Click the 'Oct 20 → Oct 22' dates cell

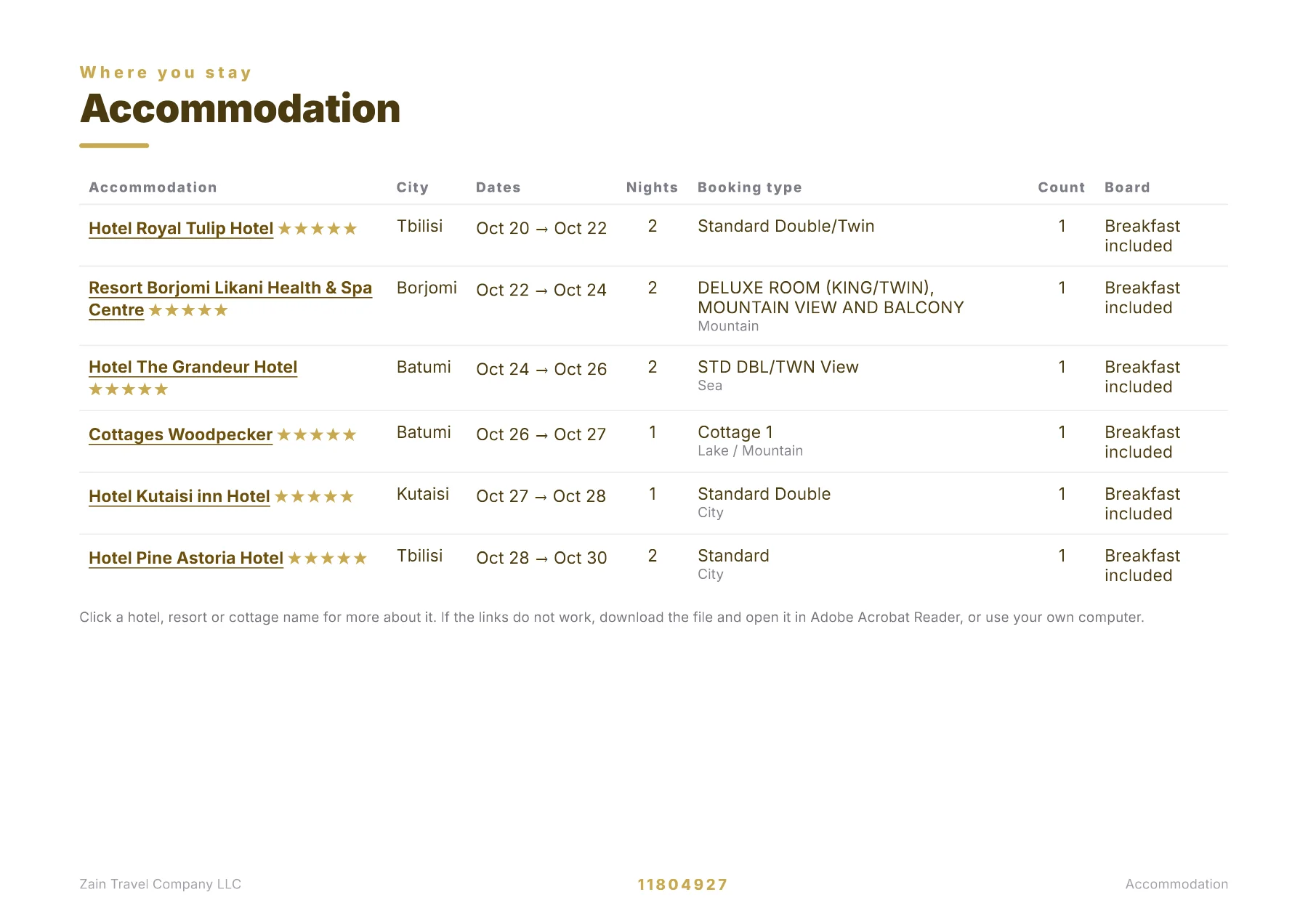[541, 228]
